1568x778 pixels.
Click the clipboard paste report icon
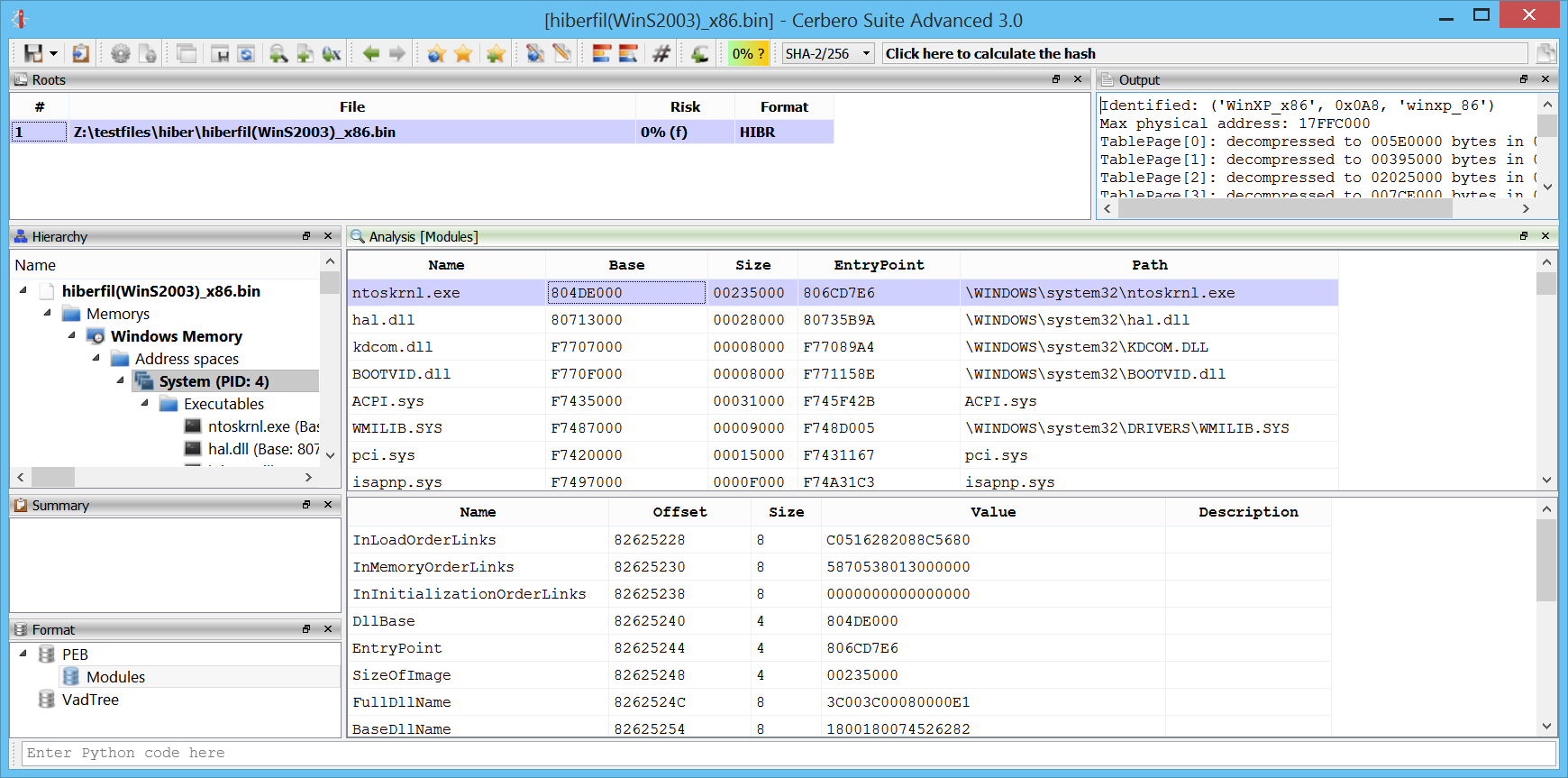80,53
